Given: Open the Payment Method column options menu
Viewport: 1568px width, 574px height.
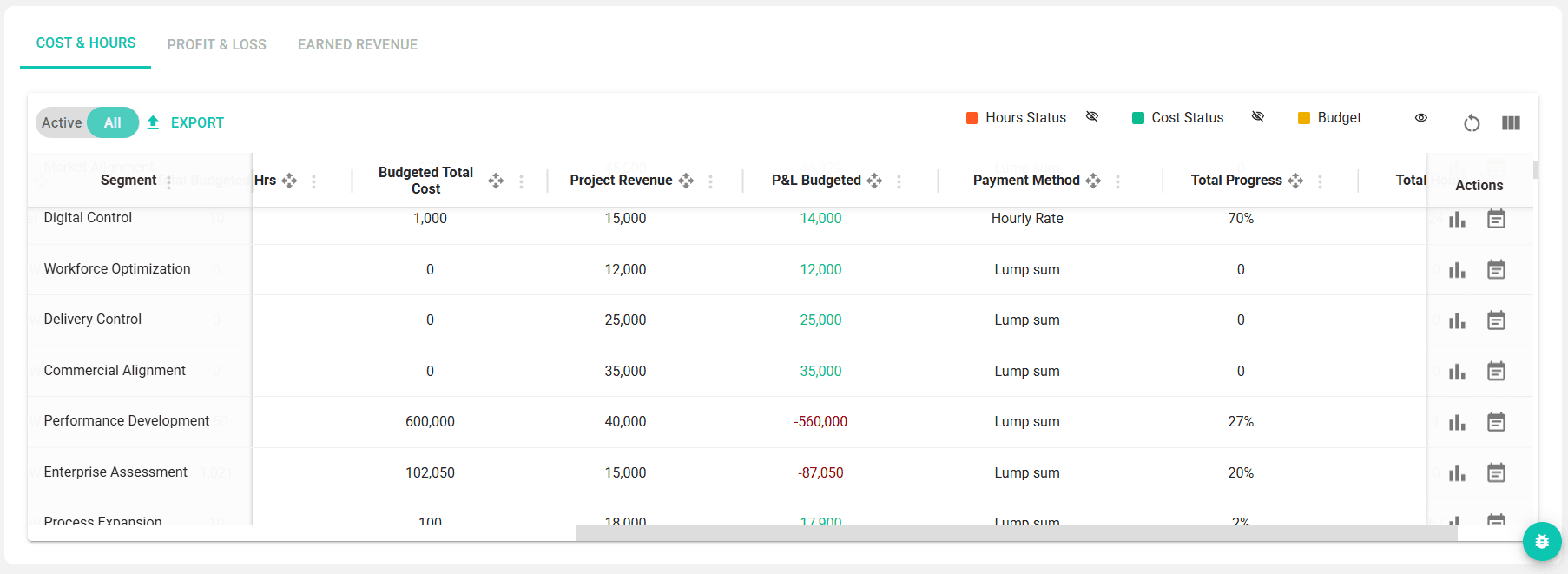Looking at the screenshot, I should (x=1117, y=181).
